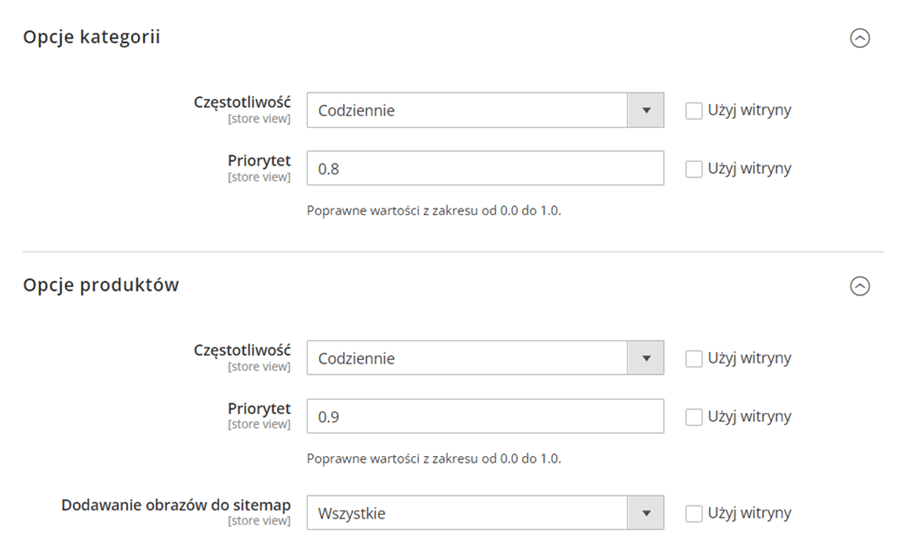Collapse the Opcje kategorii section arrow icon
The width and height of the screenshot is (900, 557).
(859, 38)
